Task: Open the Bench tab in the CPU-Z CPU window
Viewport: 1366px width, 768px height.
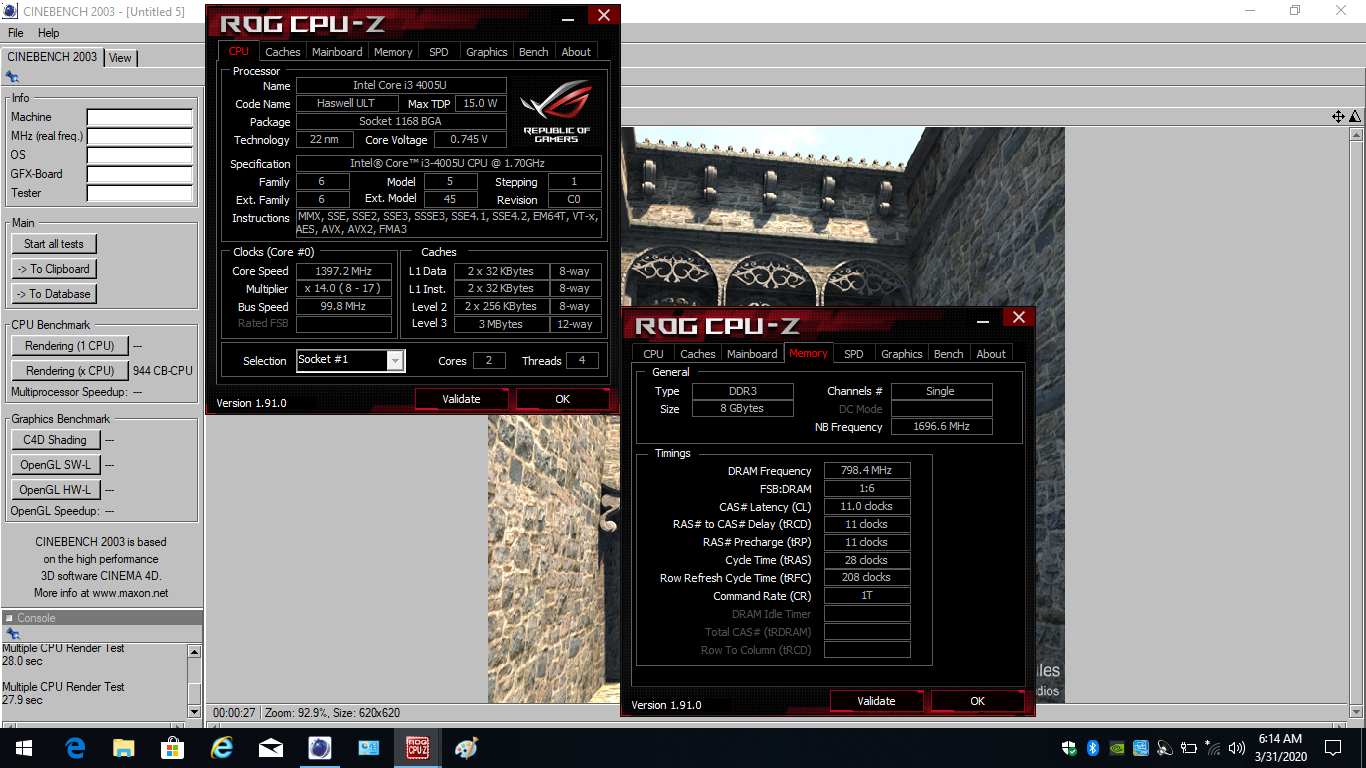Action: (x=534, y=52)
